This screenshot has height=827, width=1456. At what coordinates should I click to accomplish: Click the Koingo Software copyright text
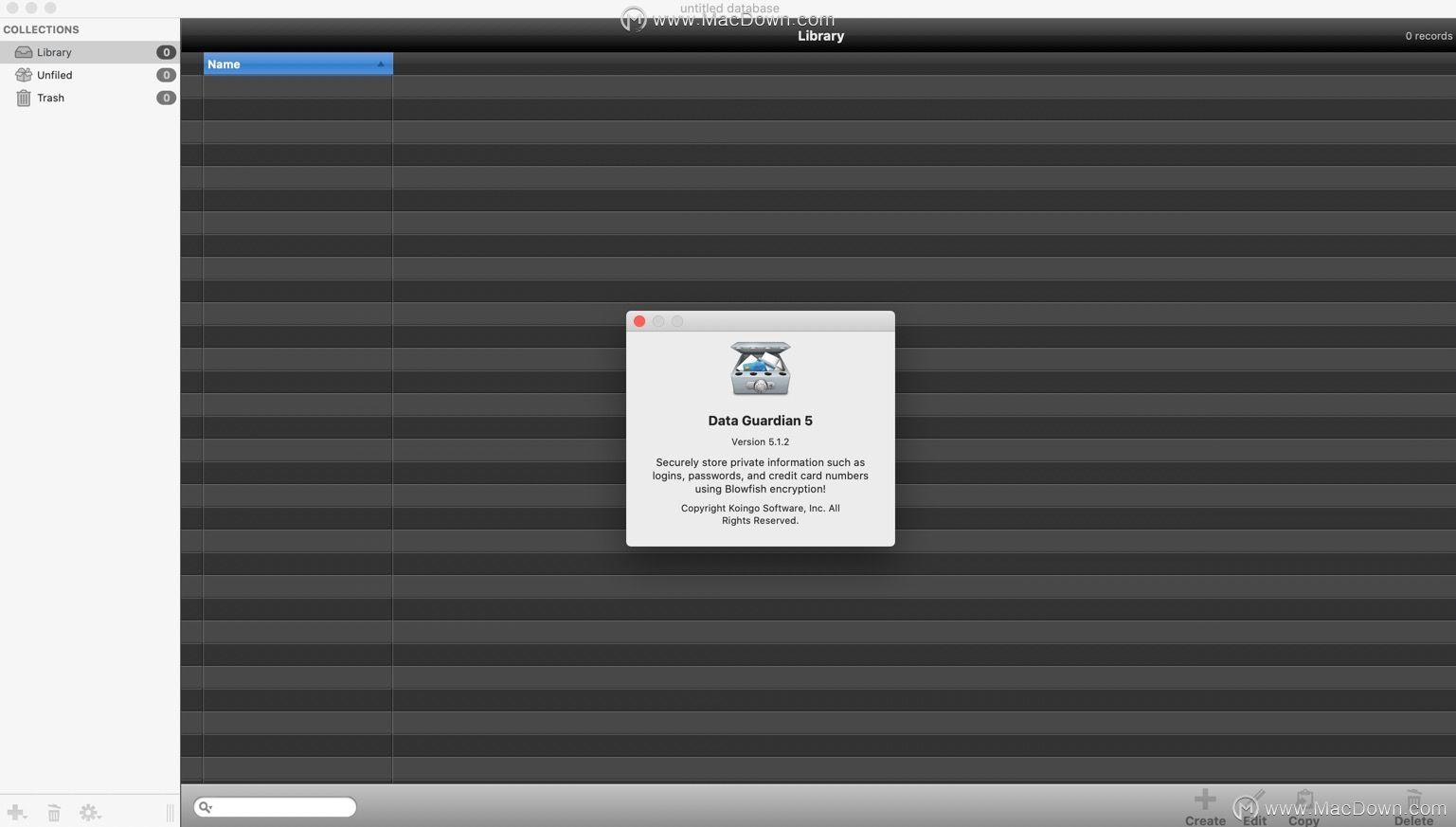point(760,514)
